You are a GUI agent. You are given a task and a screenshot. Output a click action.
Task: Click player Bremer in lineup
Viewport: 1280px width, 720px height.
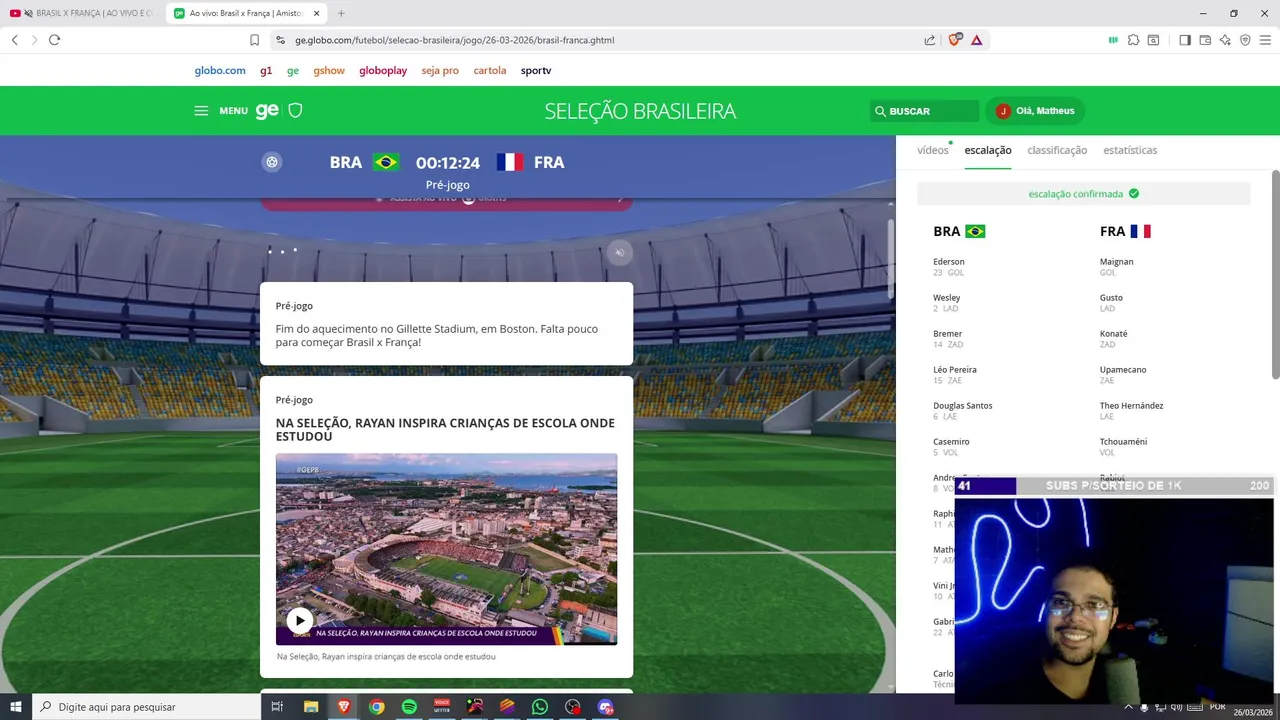[947, 334]
